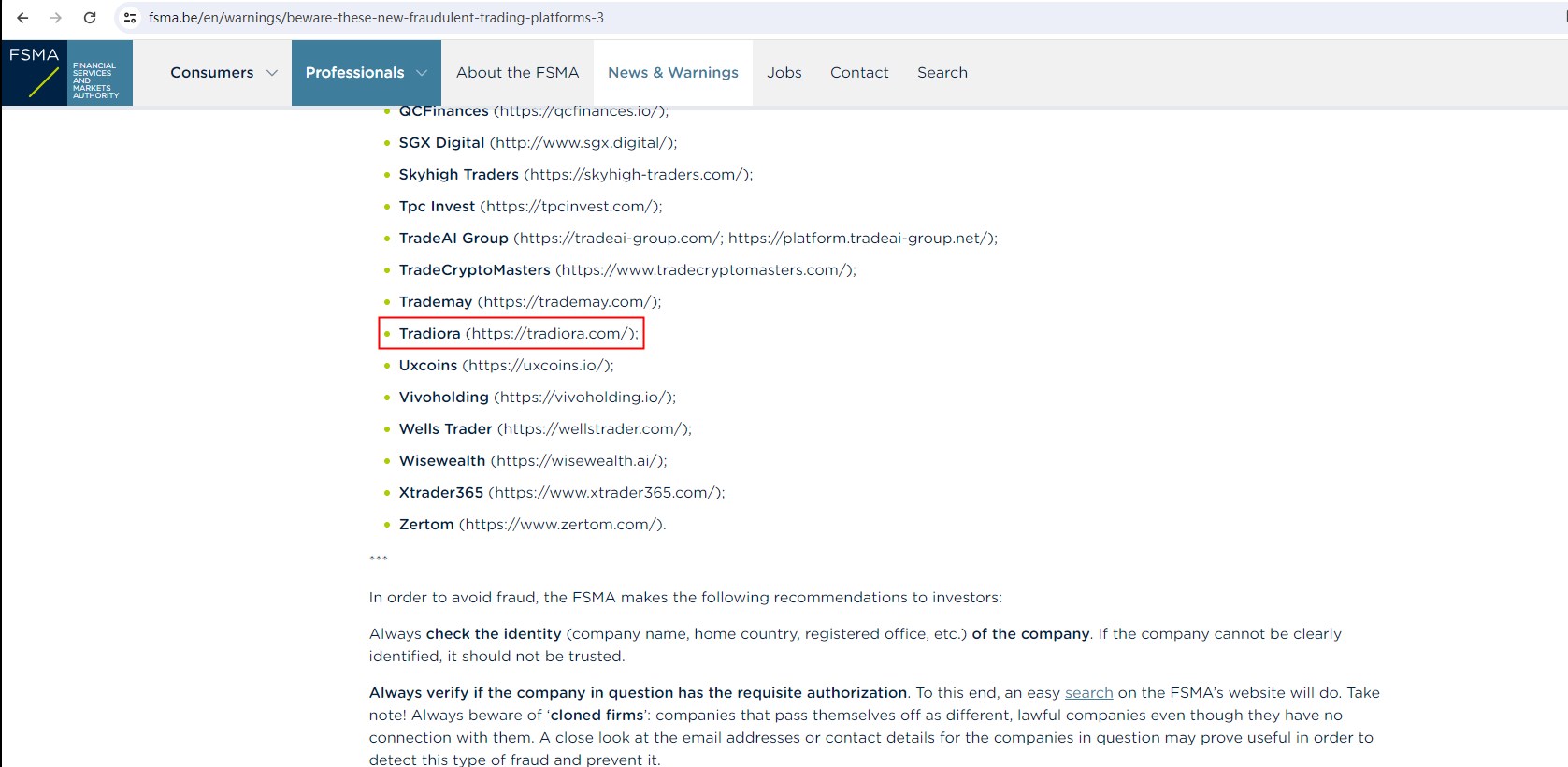The height and width of the screenshot is (767, 1568).
Task: Click the browser address bar URL
Action: 376,18
